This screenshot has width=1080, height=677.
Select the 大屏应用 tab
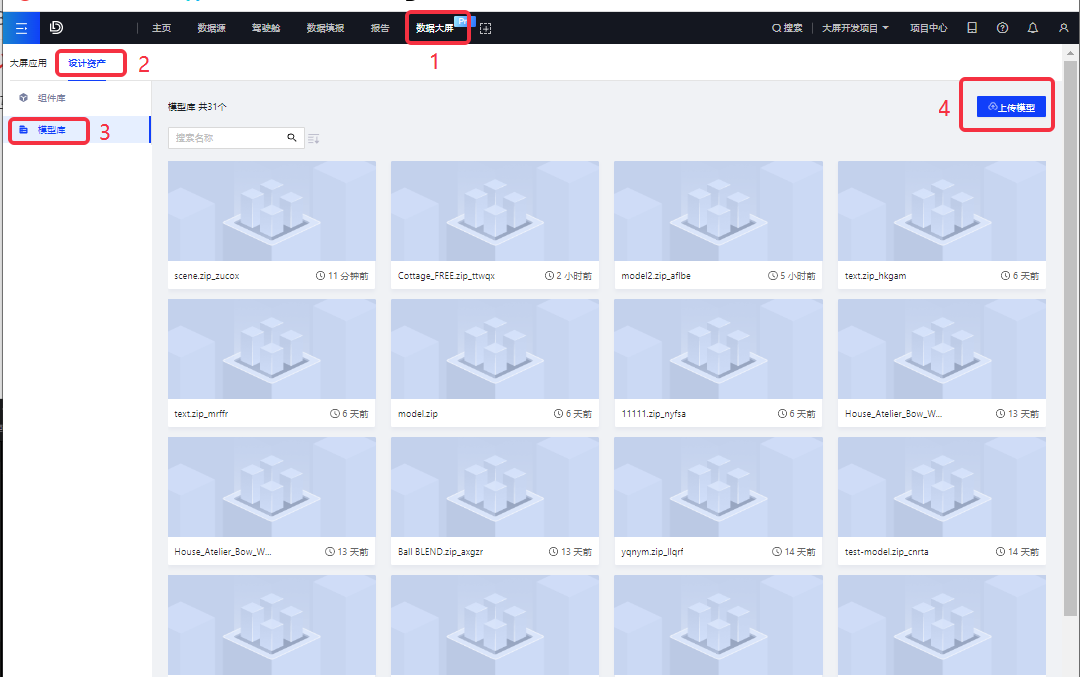tap(28, 63)
